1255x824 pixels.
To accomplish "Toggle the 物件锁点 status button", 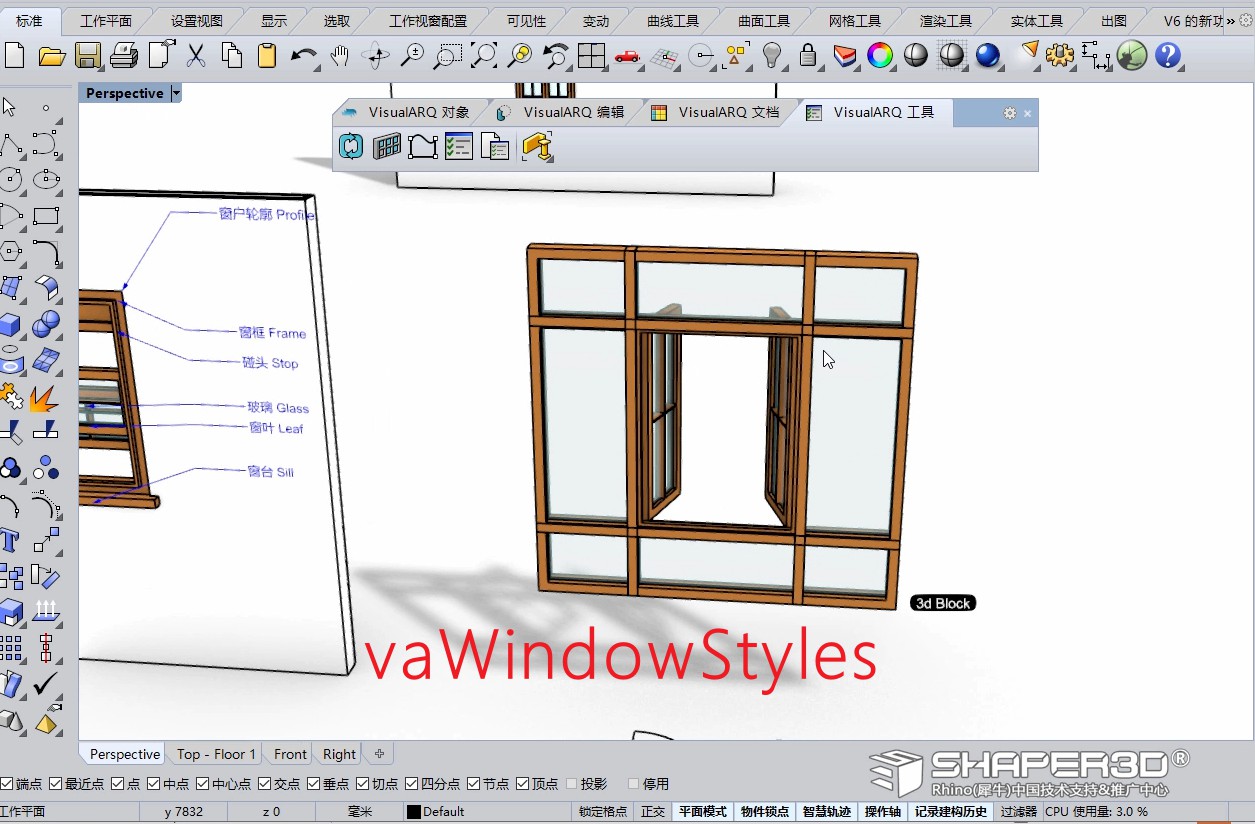I will 765,811.
